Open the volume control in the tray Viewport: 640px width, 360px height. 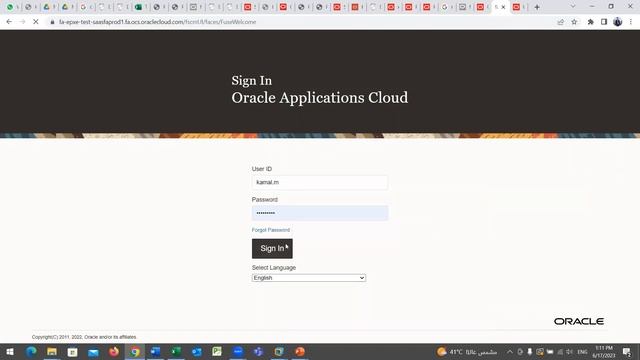pyautogui.click(x=570, y=352)
